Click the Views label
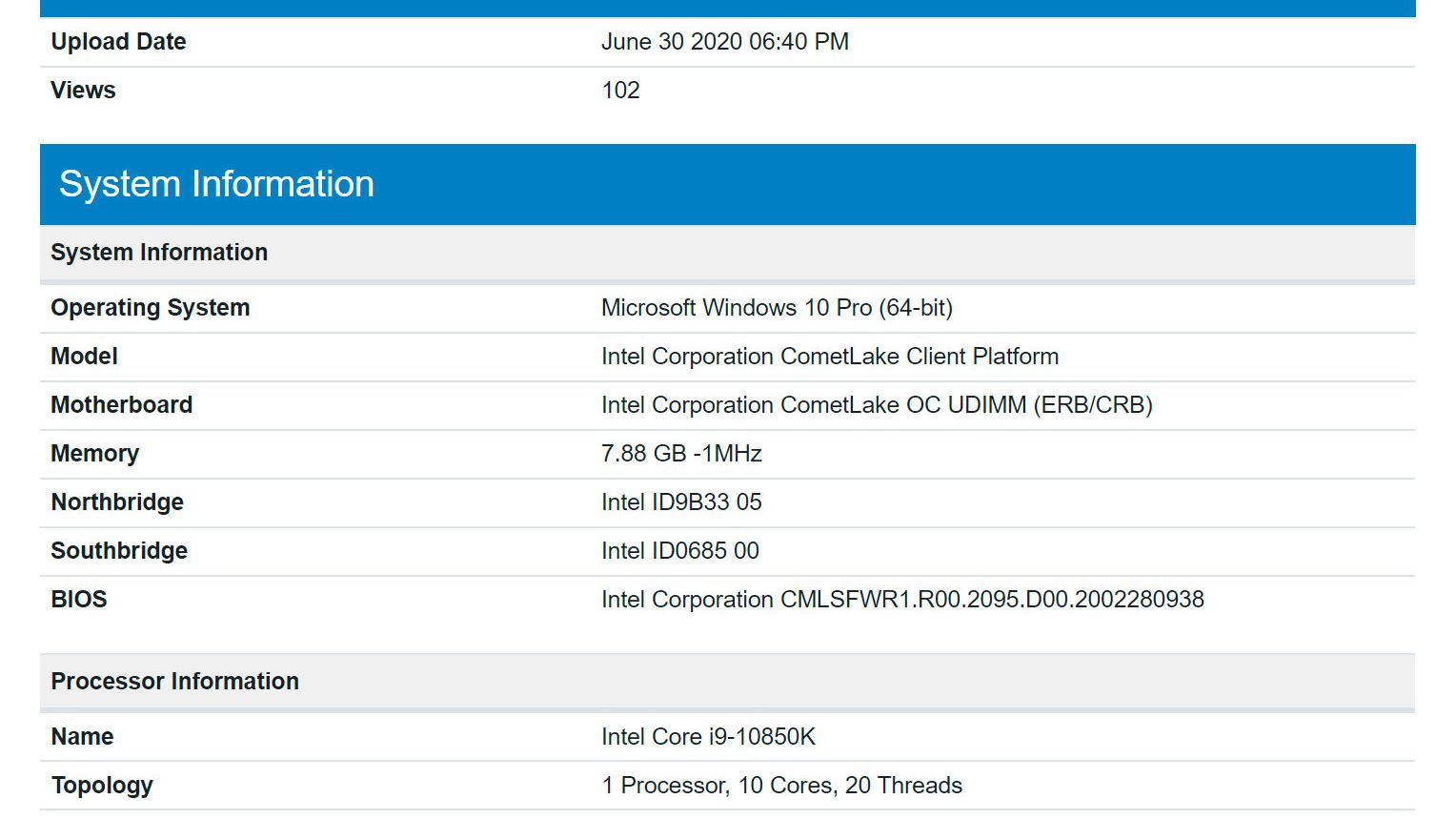1456x819 pixels. (83, 91)
